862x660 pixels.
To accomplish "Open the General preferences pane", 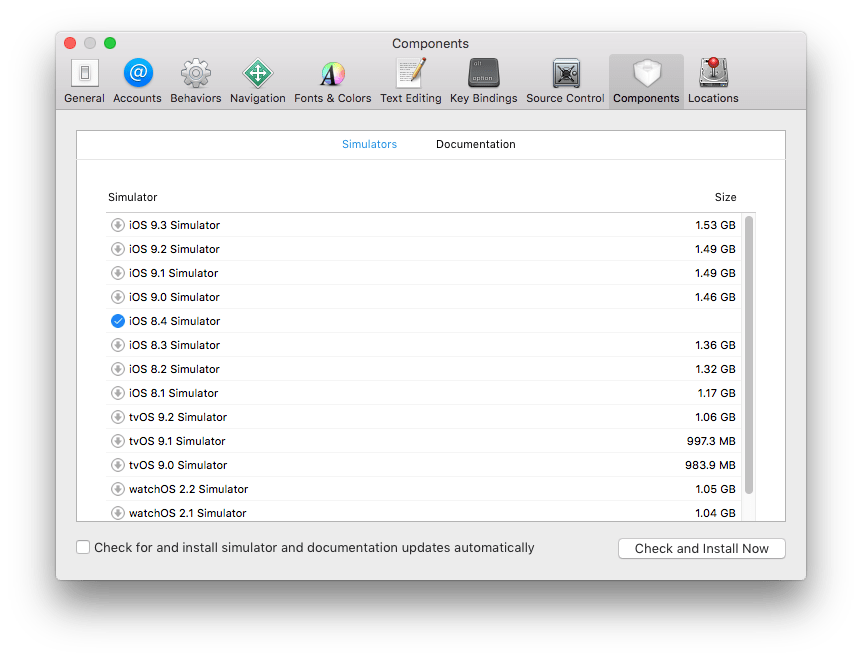I will tap(84, 81).
